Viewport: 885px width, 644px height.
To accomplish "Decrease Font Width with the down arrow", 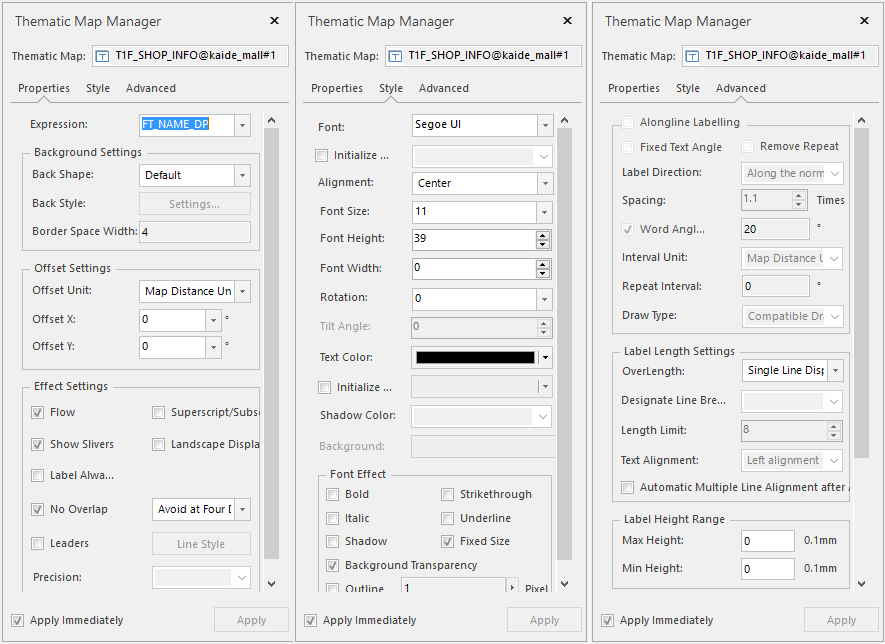I will [x=543, y=273].
